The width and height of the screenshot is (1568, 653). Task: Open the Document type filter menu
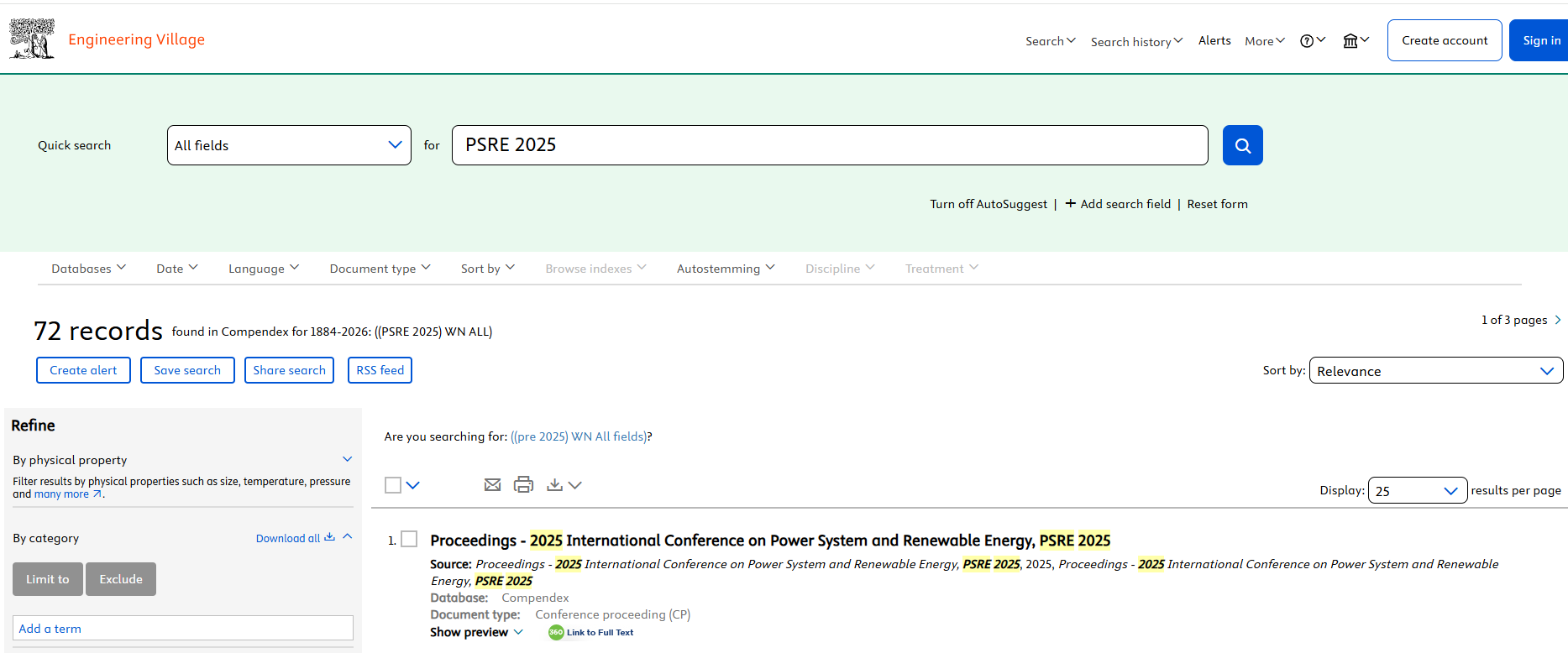tap(380, 269)
